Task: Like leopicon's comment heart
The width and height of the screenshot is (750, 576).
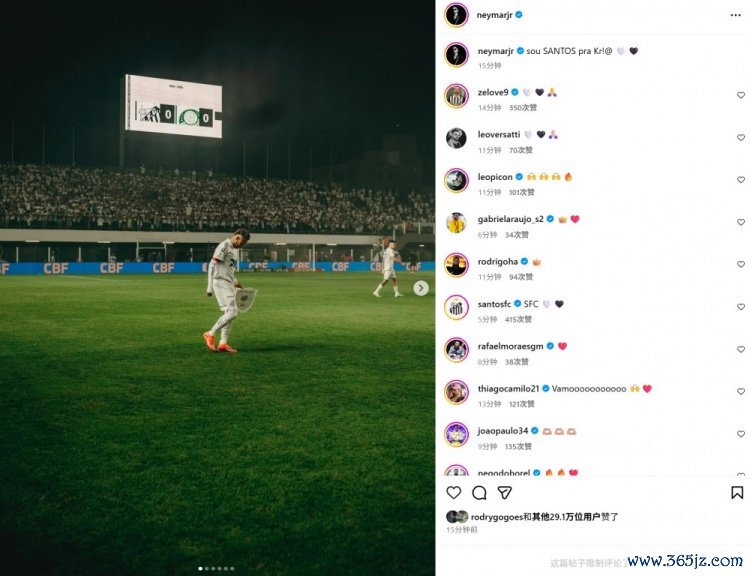Action: tap(740, 180)
